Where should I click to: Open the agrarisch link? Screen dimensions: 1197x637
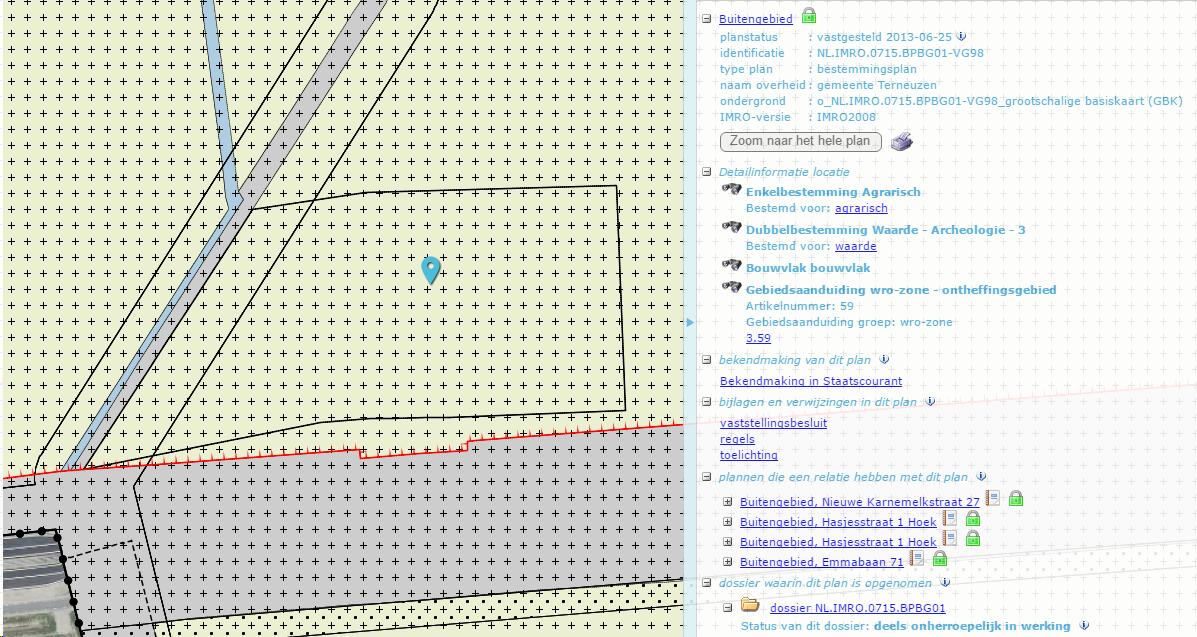(861, 208)
